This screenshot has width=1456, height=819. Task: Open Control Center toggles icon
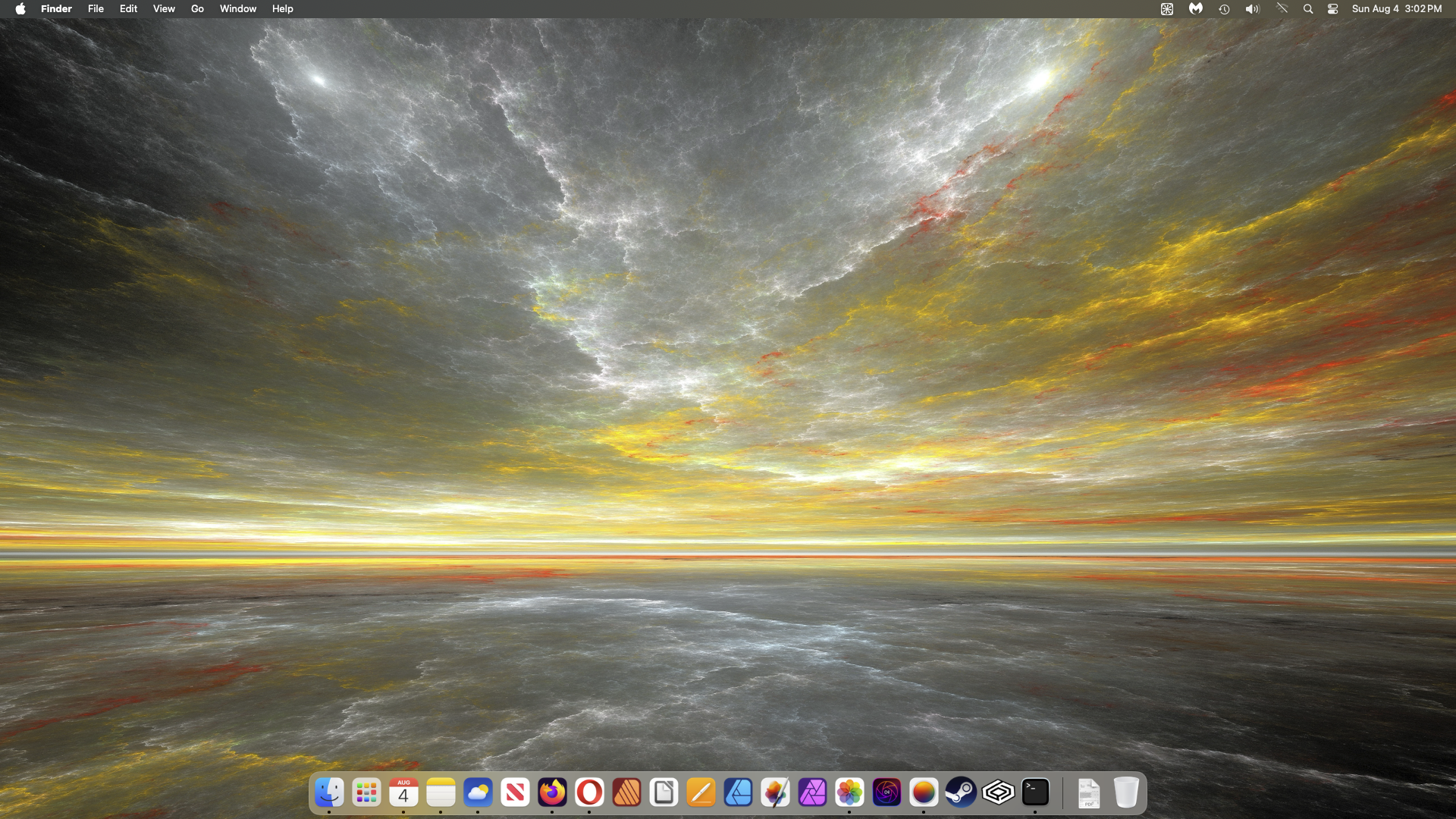tap(1332, 9)
